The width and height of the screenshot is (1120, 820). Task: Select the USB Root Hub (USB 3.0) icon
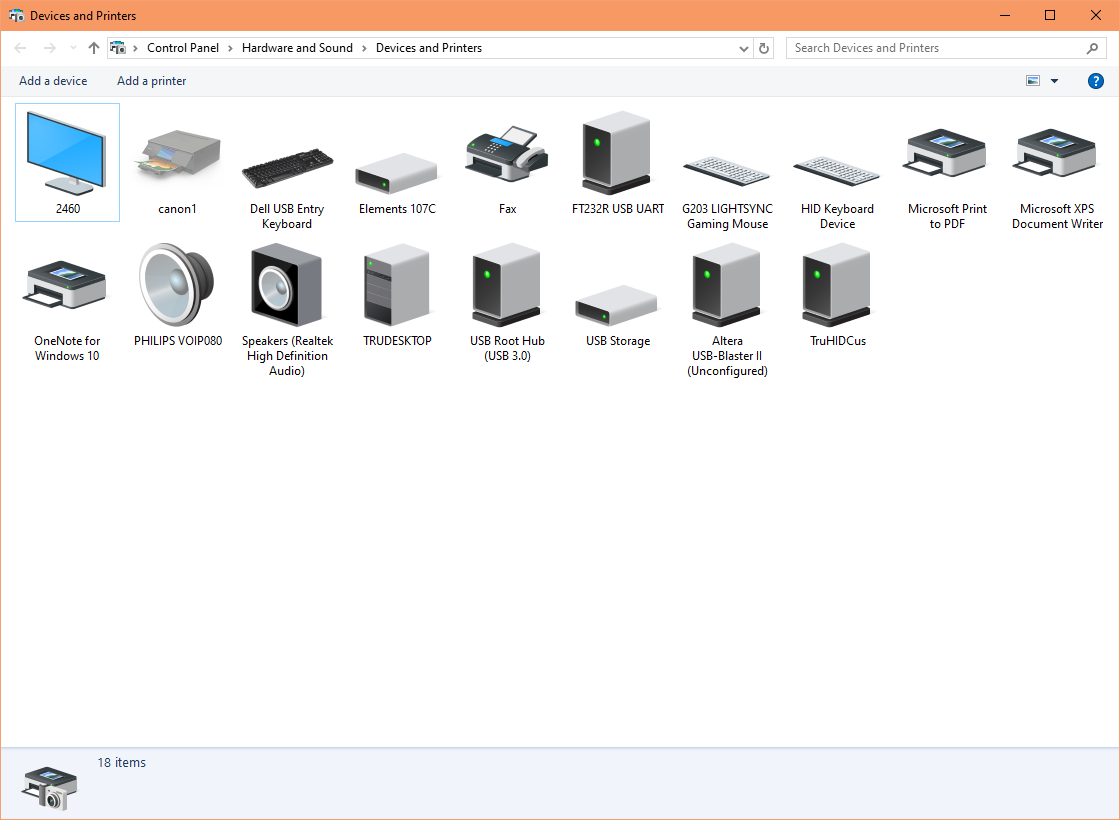(x=507, y=285)
